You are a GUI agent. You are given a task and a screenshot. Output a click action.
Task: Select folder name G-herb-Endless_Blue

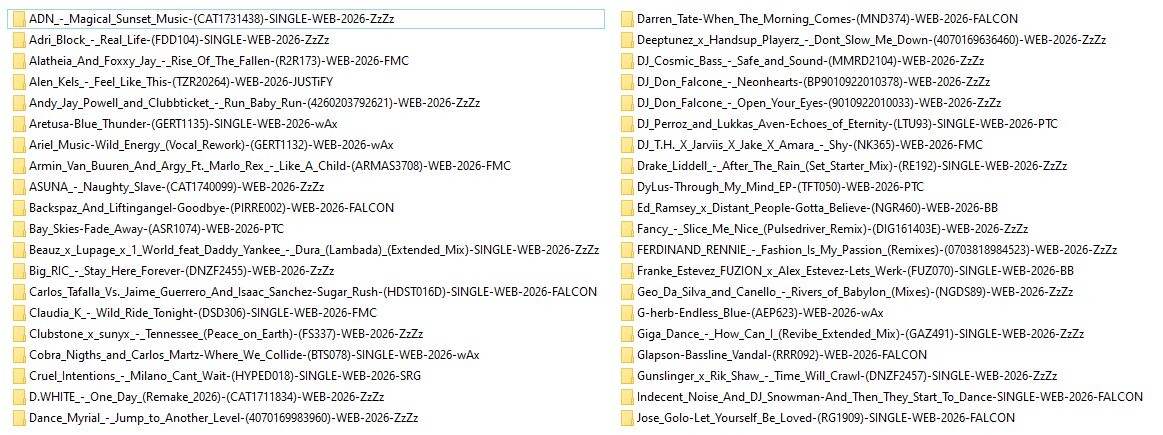pyautogui.click(x=760, y=313)
